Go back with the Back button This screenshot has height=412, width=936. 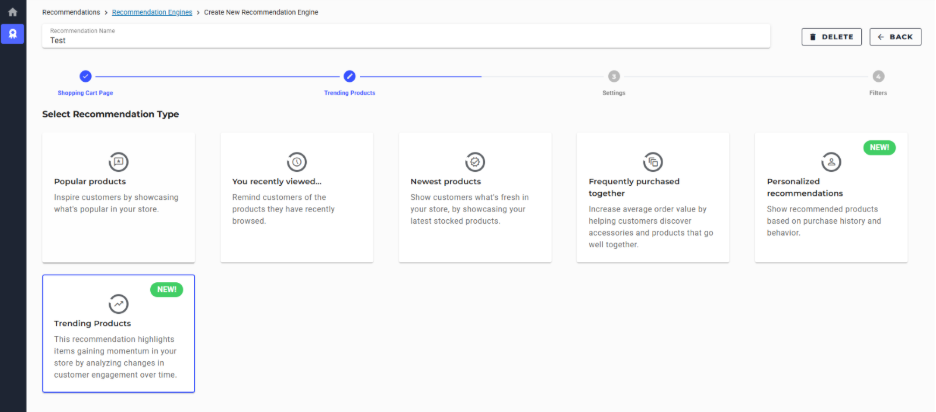click(895, 37)
